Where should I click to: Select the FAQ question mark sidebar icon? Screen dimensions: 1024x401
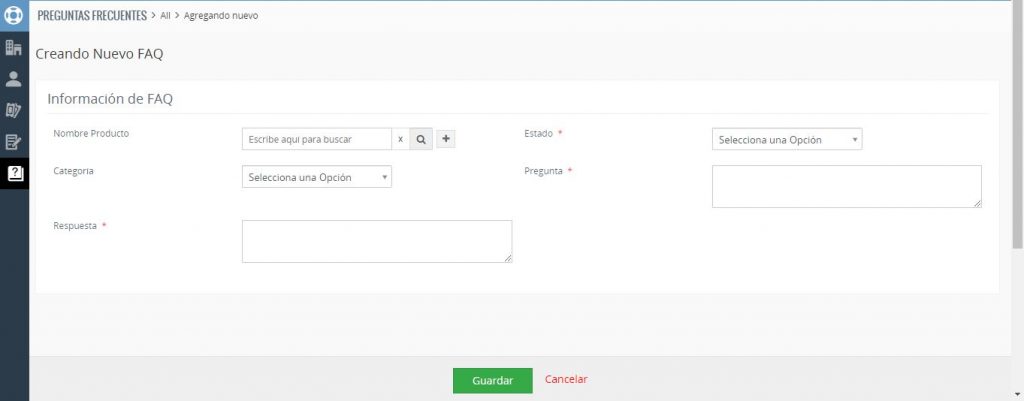(x=14, y=172)
